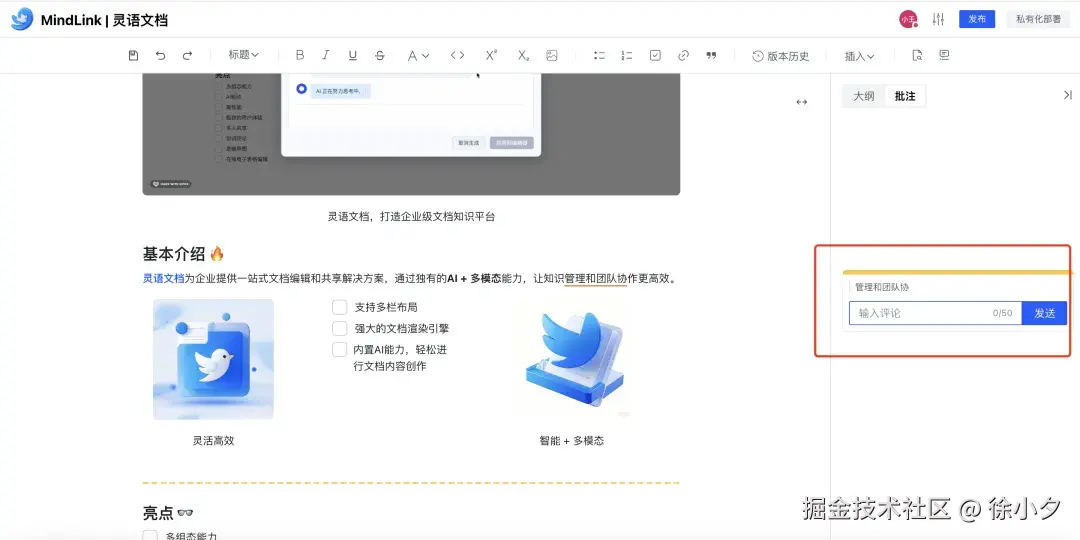Undo the last edit
Viewport: 1080px width, 540px height.
(x=160, y=56)
